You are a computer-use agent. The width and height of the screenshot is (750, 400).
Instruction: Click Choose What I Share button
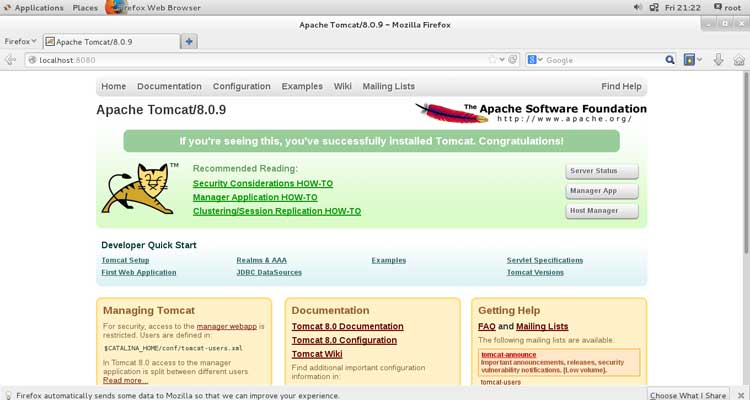click(x=688, y=395)
